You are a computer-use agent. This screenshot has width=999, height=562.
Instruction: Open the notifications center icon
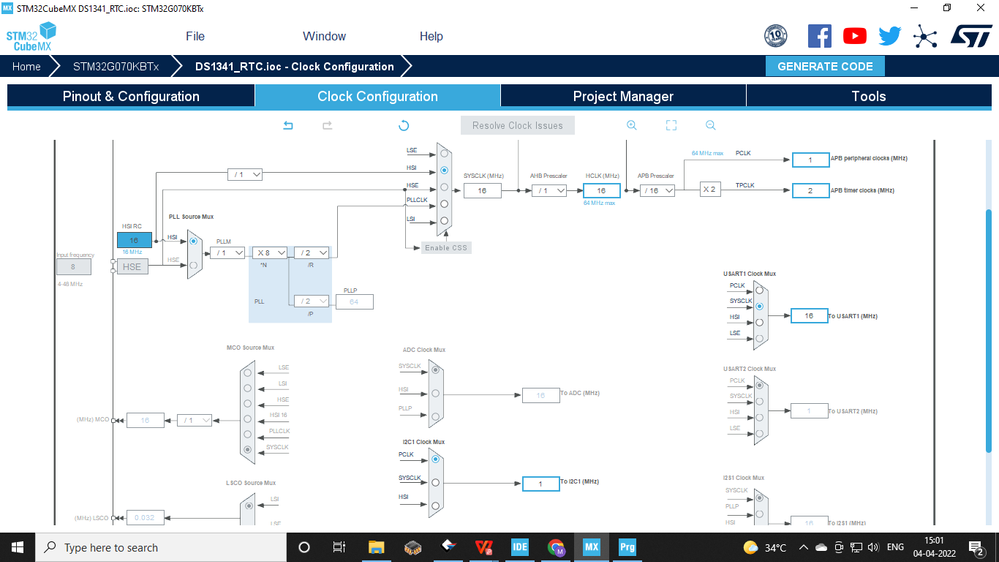(x=976, y=547)
